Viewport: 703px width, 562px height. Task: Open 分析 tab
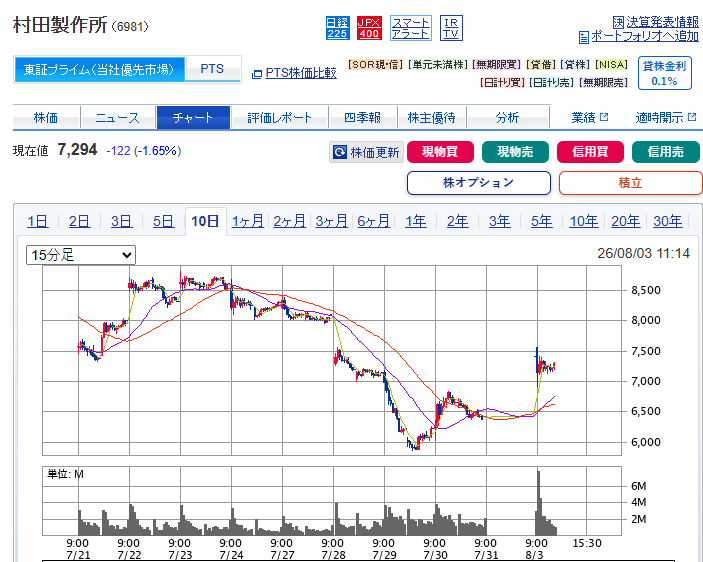(508, 117)
